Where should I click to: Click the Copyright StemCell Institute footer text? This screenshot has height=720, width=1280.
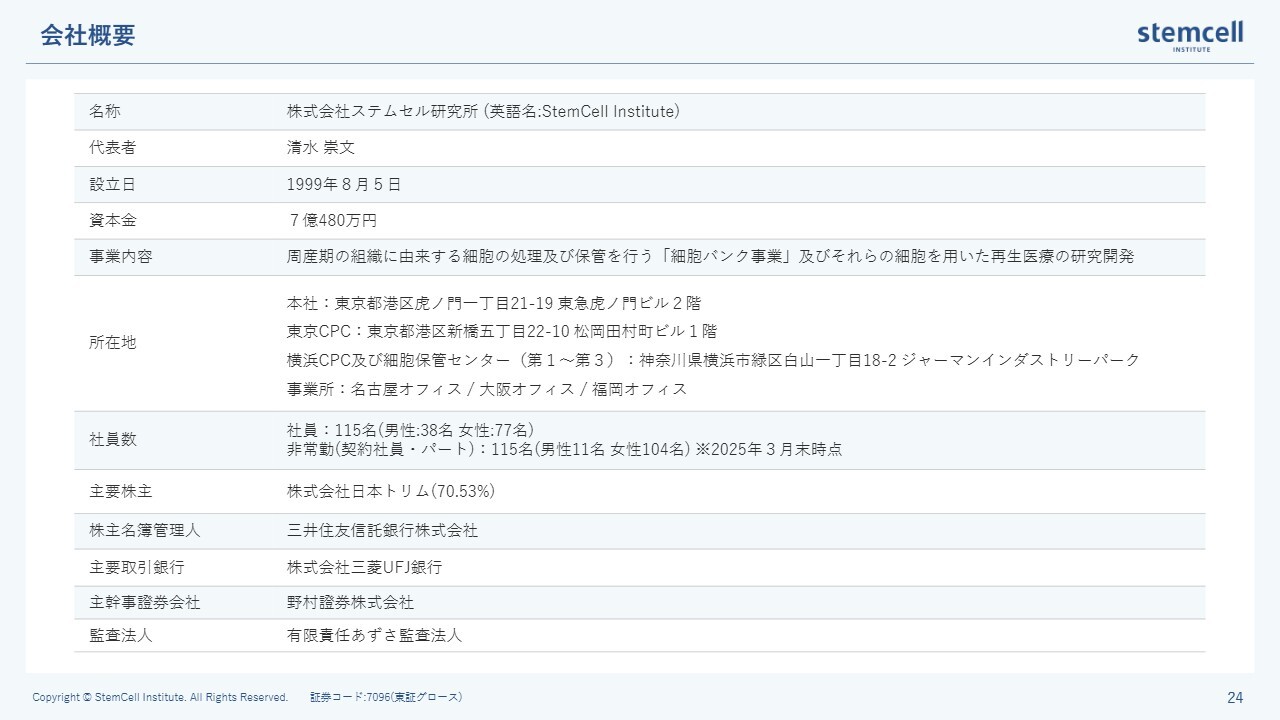click(161, 697)
